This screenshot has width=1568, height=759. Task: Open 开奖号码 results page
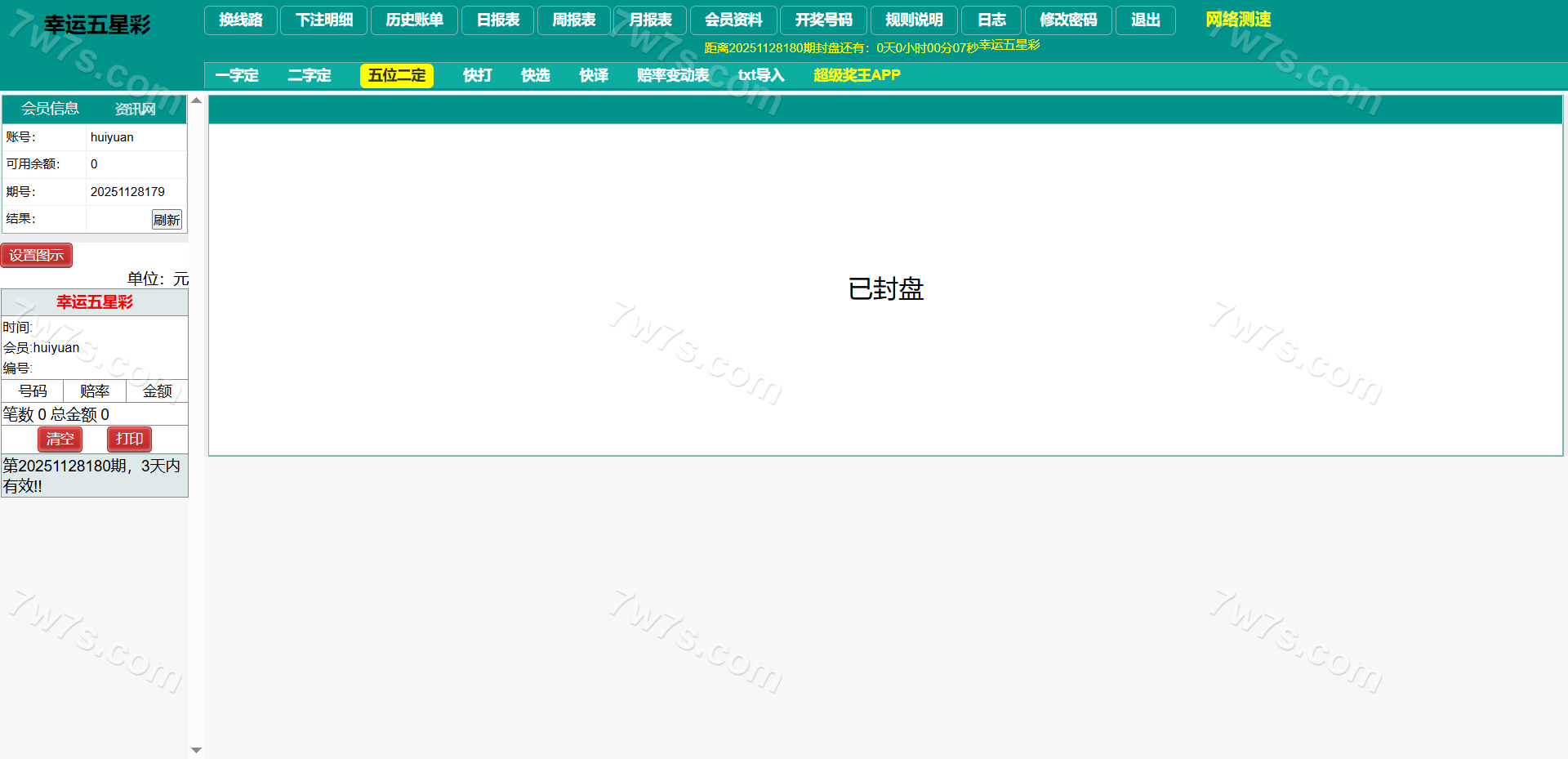click(x=823, y=20)
